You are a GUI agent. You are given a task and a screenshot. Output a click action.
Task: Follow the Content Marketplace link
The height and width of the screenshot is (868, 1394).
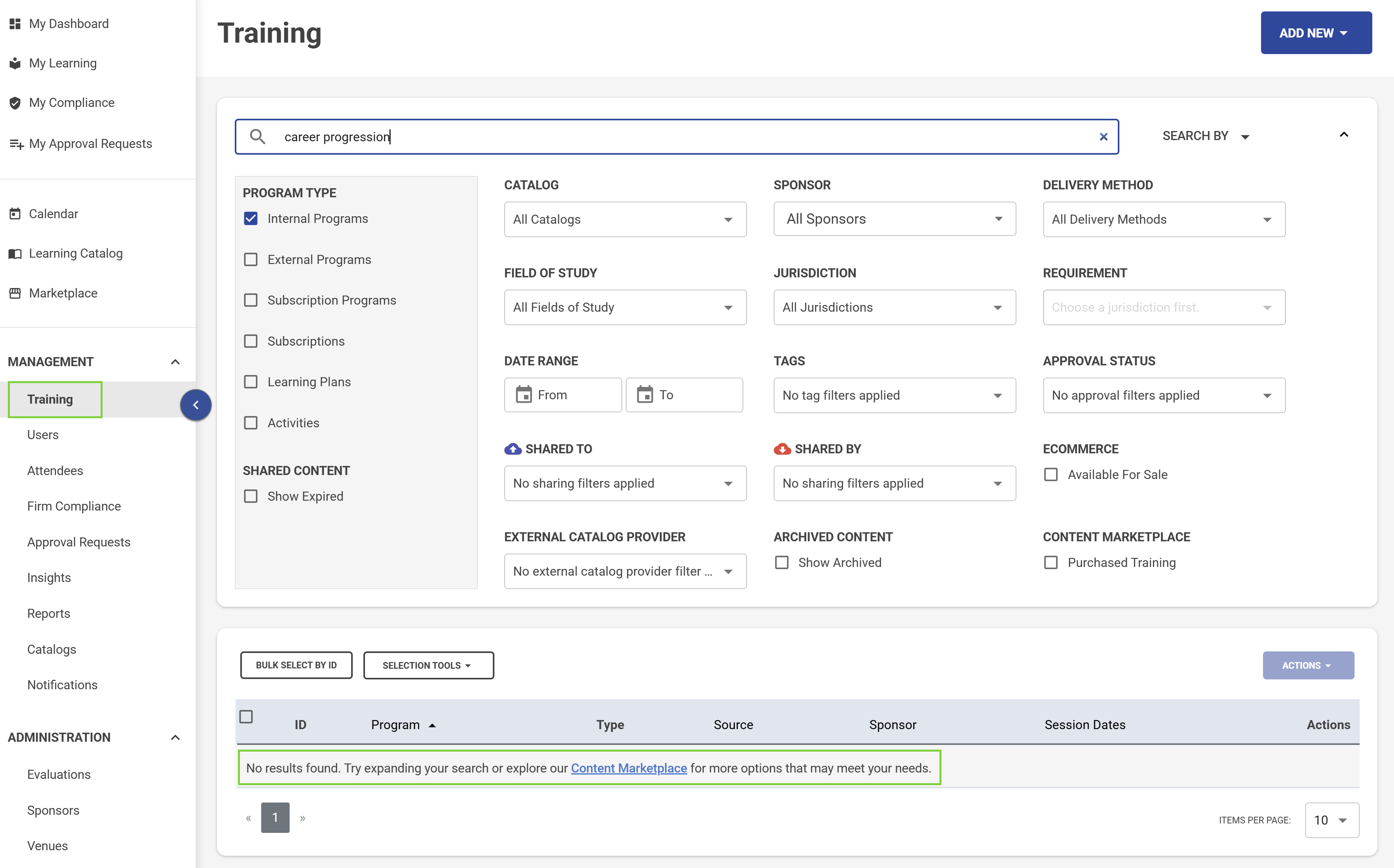tap(629, 768)
